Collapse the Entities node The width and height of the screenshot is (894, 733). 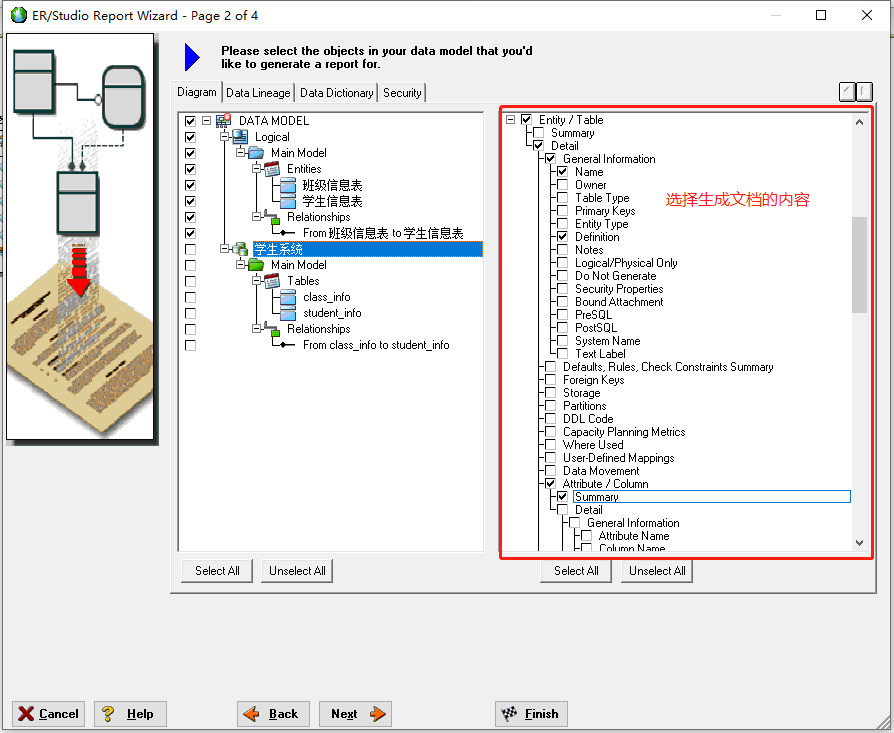tap(257, 169)
